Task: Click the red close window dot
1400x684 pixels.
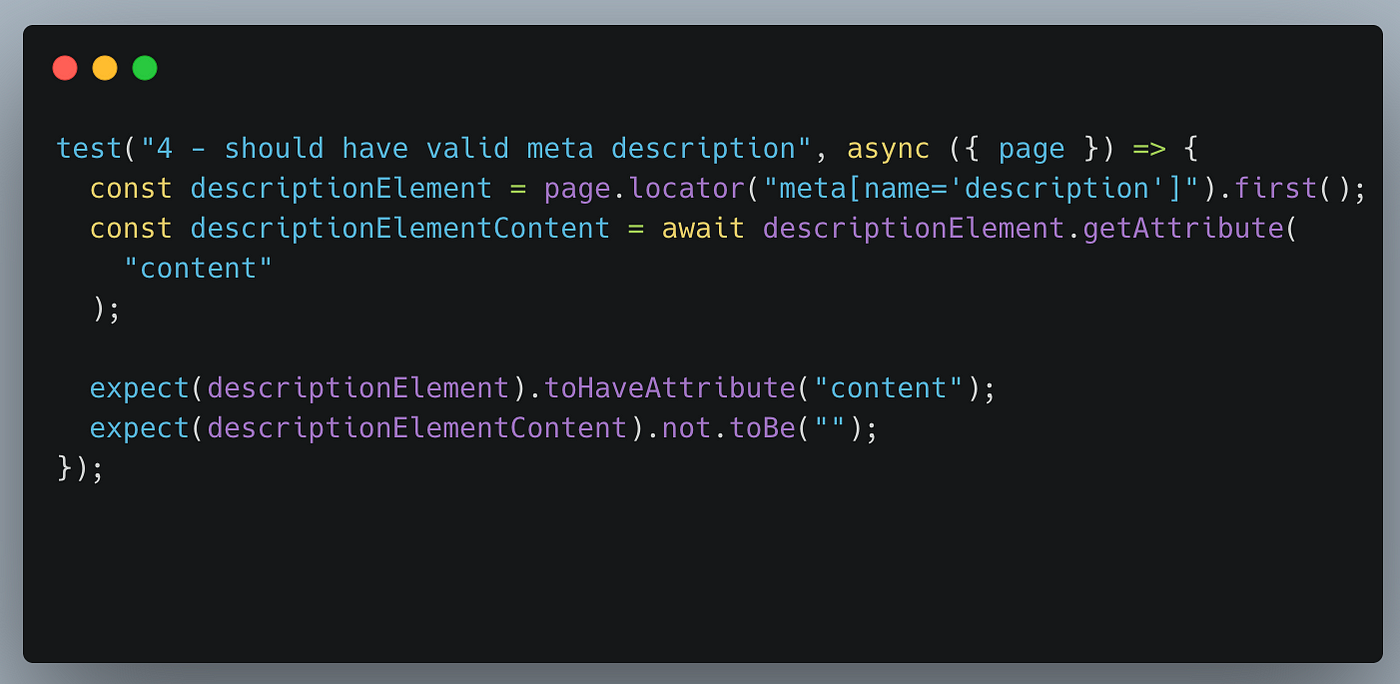Action: click(x=65, y=68)
